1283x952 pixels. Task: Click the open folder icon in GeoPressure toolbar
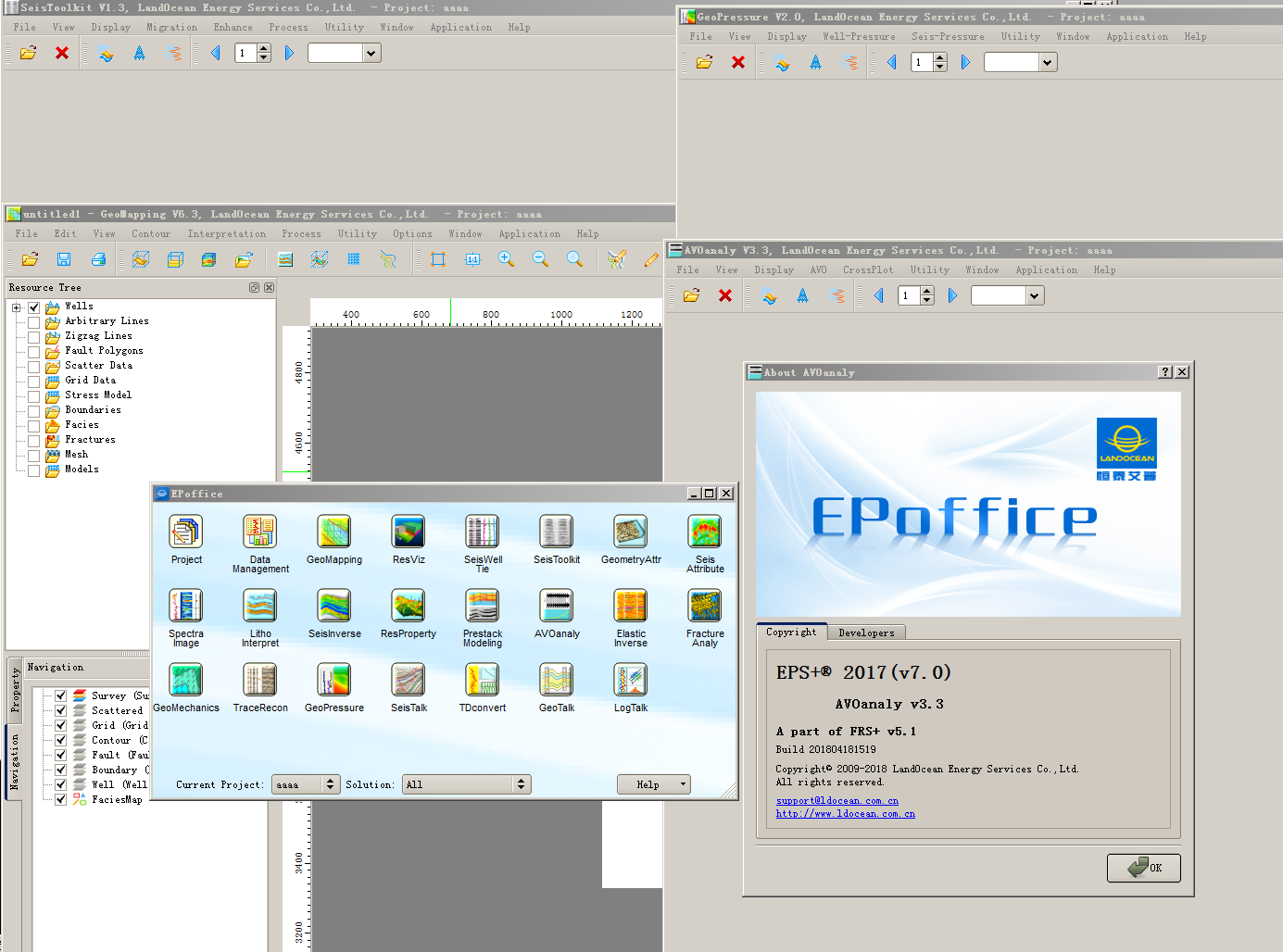click(705, 62)
